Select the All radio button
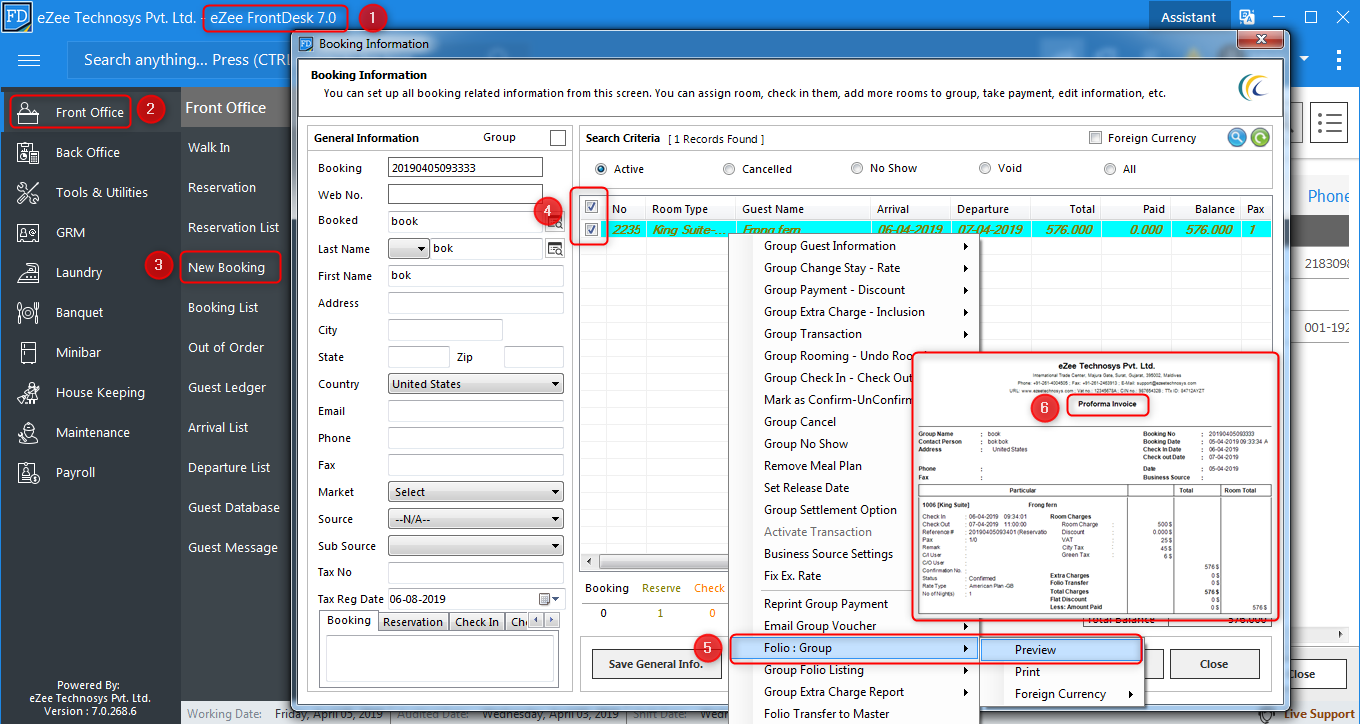 pos(1110,169)
